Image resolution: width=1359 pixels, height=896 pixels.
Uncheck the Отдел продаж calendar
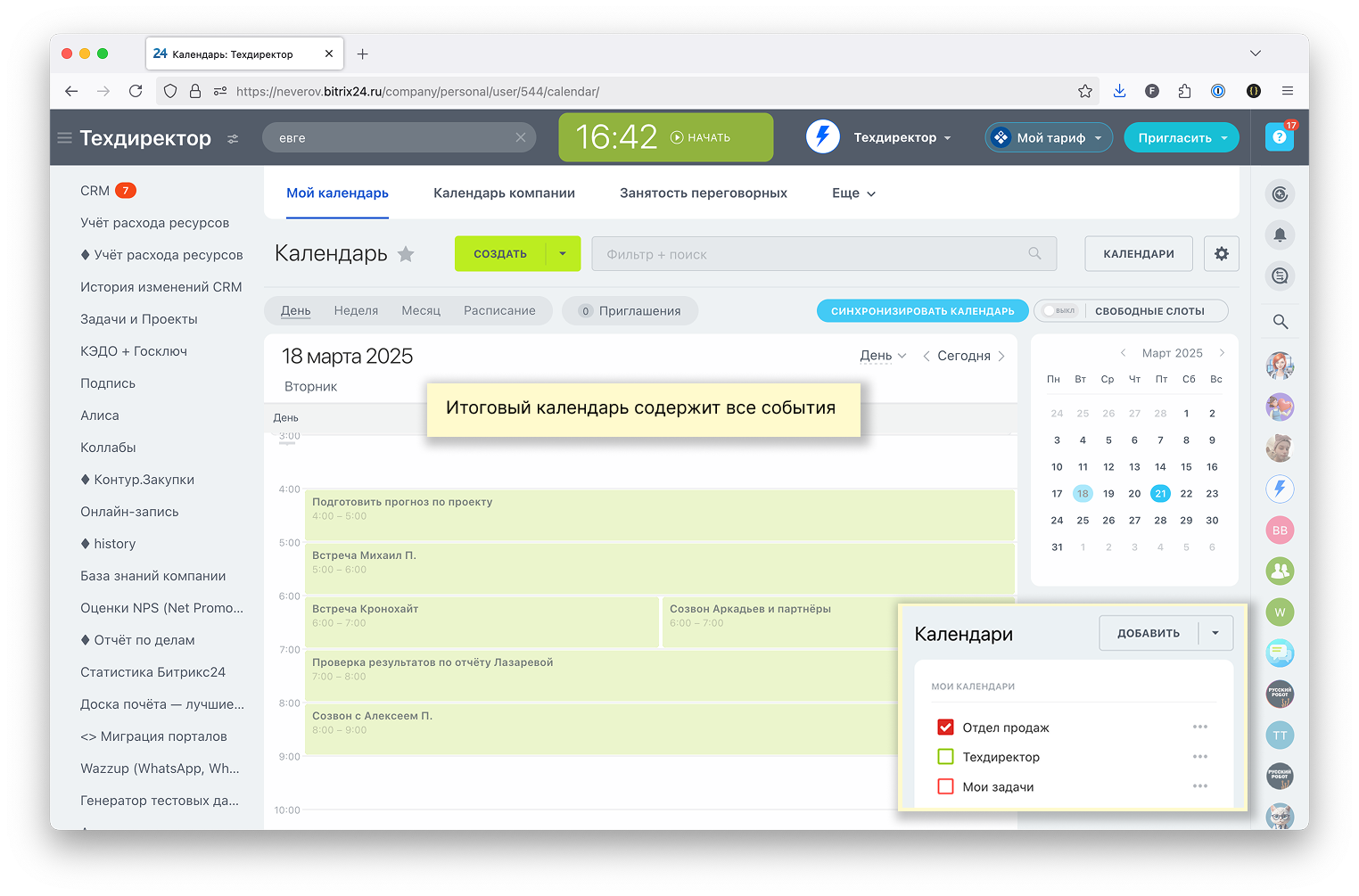click(946, 727)
